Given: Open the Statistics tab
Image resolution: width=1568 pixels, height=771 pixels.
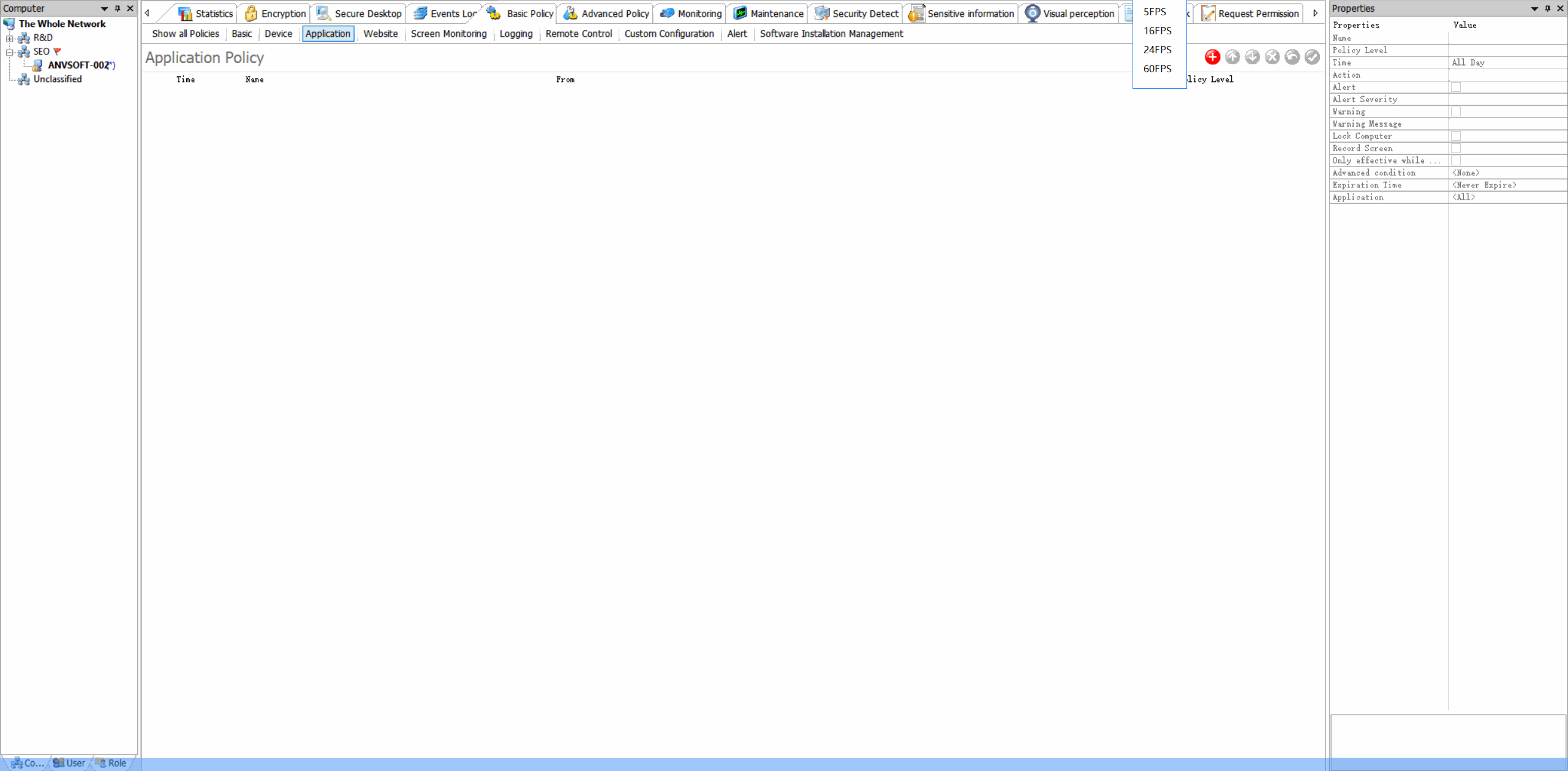Looking at the screenshot, I should point(206,13).
